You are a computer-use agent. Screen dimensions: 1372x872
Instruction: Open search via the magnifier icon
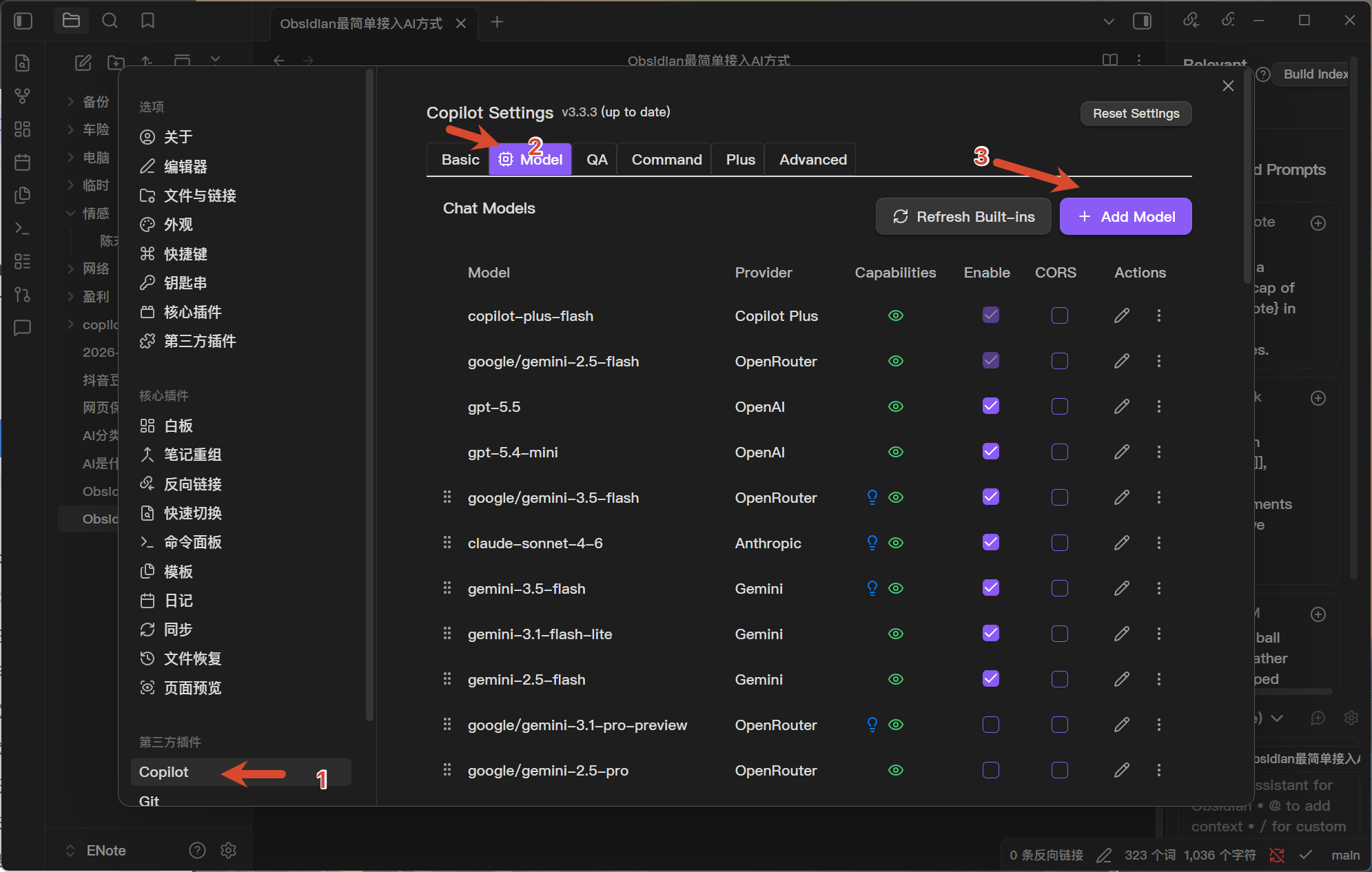click(x=110, y=21)
